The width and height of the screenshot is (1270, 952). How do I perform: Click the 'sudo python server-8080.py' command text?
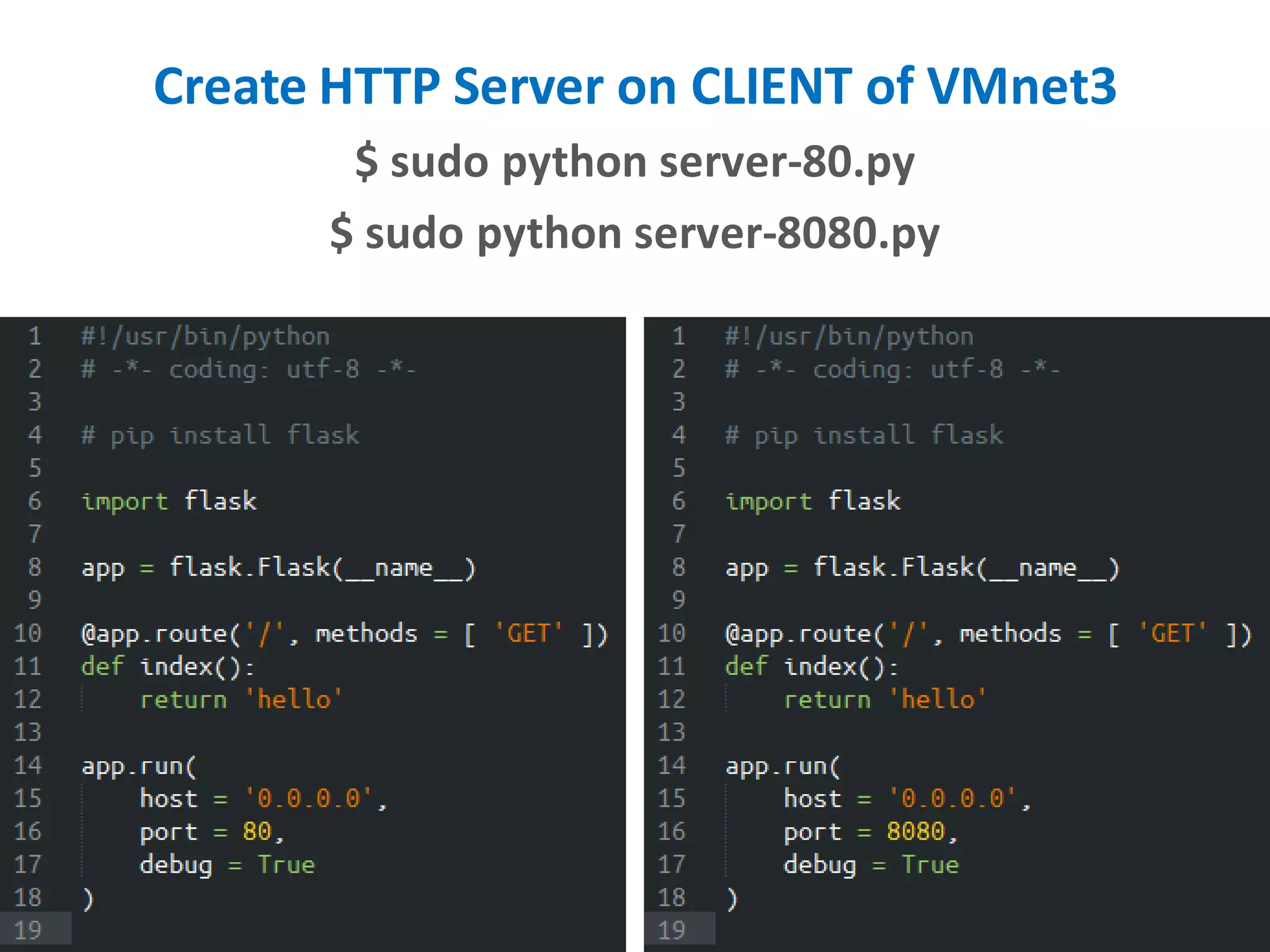(635, 234)
